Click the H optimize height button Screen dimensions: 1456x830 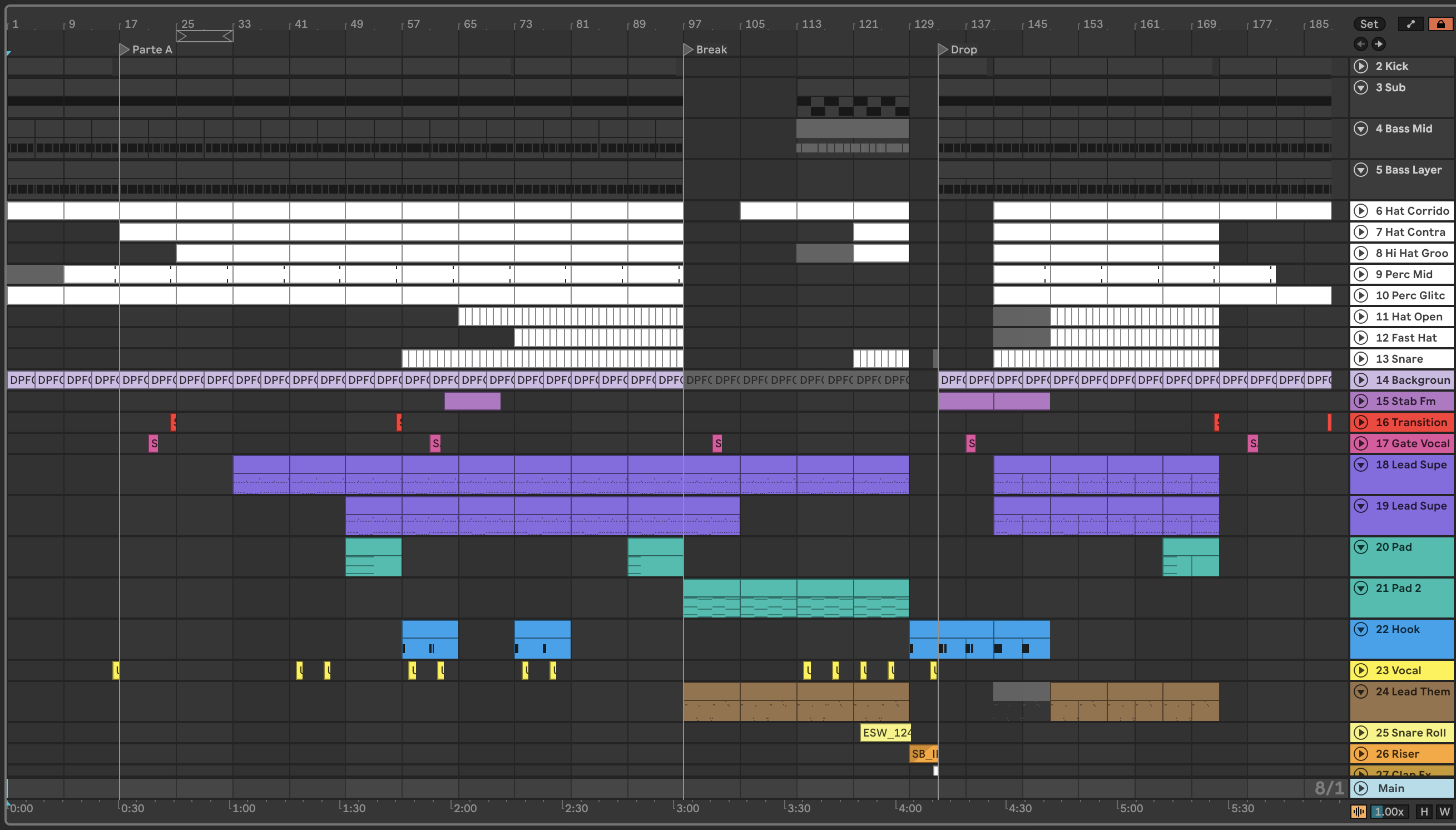coord(1424,812)
